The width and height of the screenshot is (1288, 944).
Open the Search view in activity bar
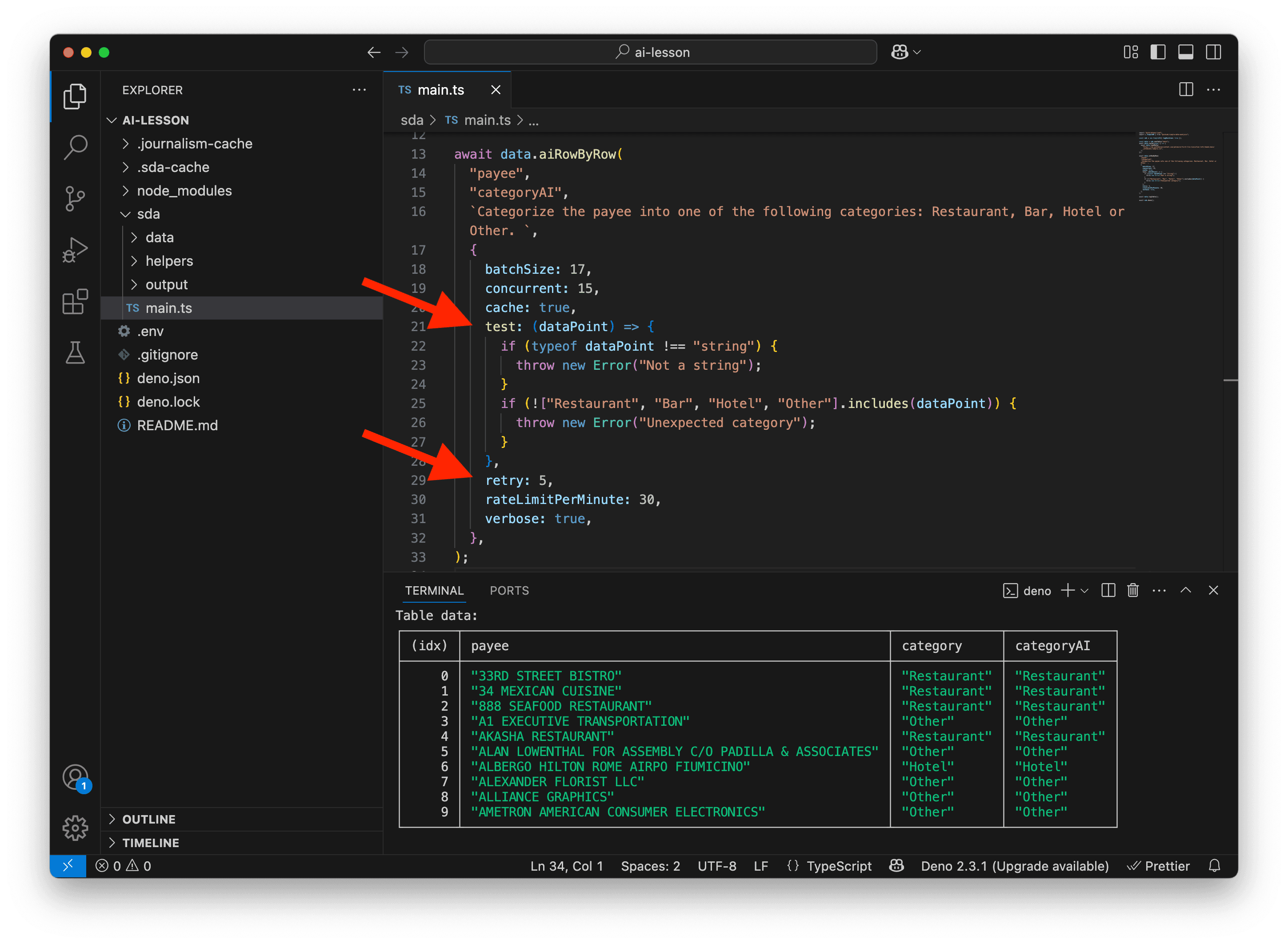pos(75,147)
